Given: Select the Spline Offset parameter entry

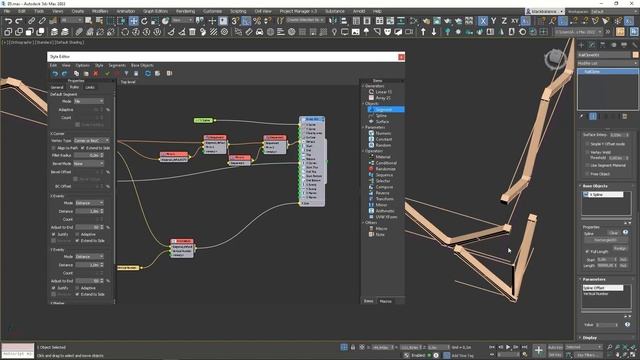Looking at the screenshot, I should [x=603, y=288].
